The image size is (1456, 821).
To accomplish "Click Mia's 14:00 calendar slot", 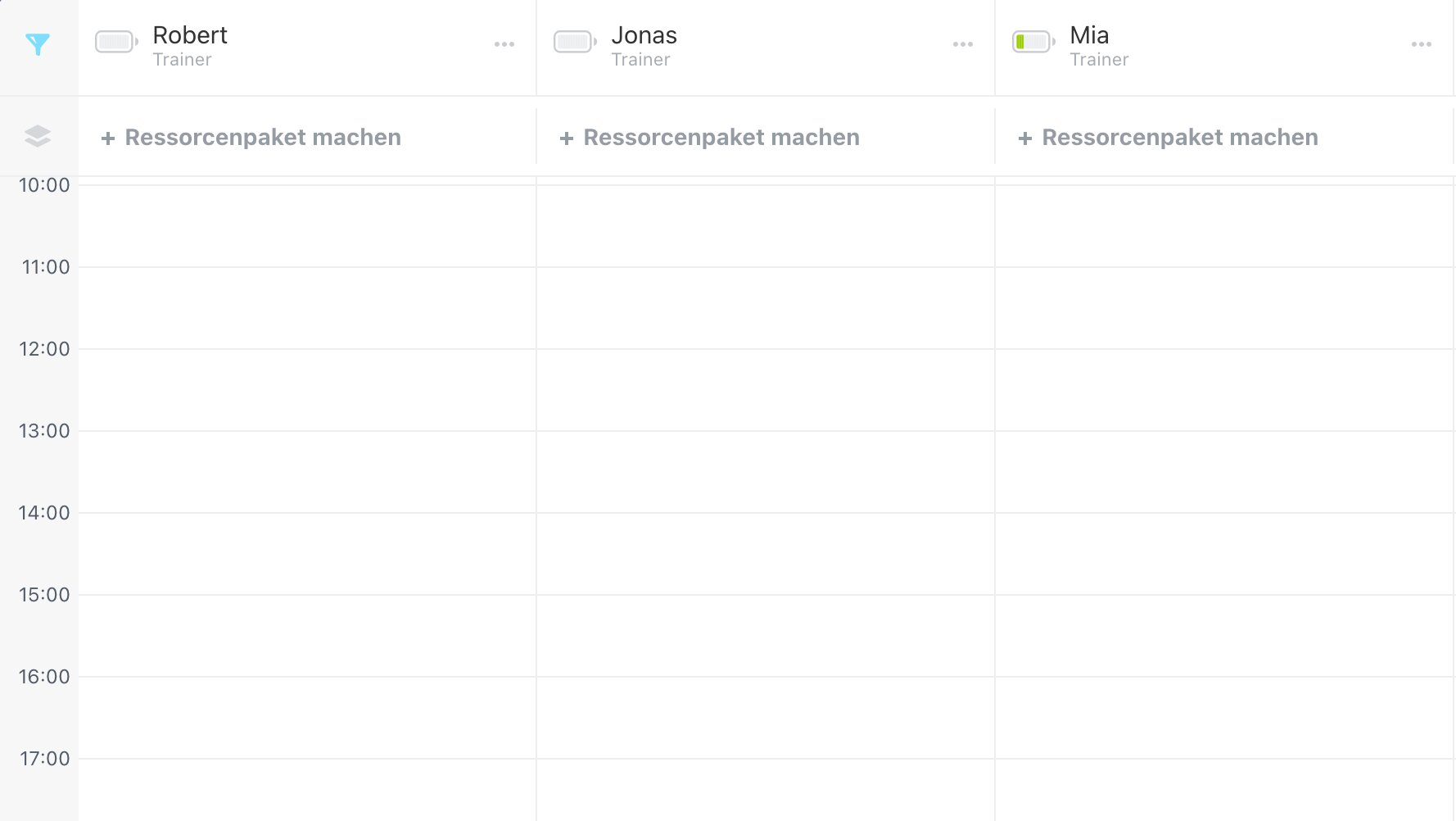I will coord(1224,554).
